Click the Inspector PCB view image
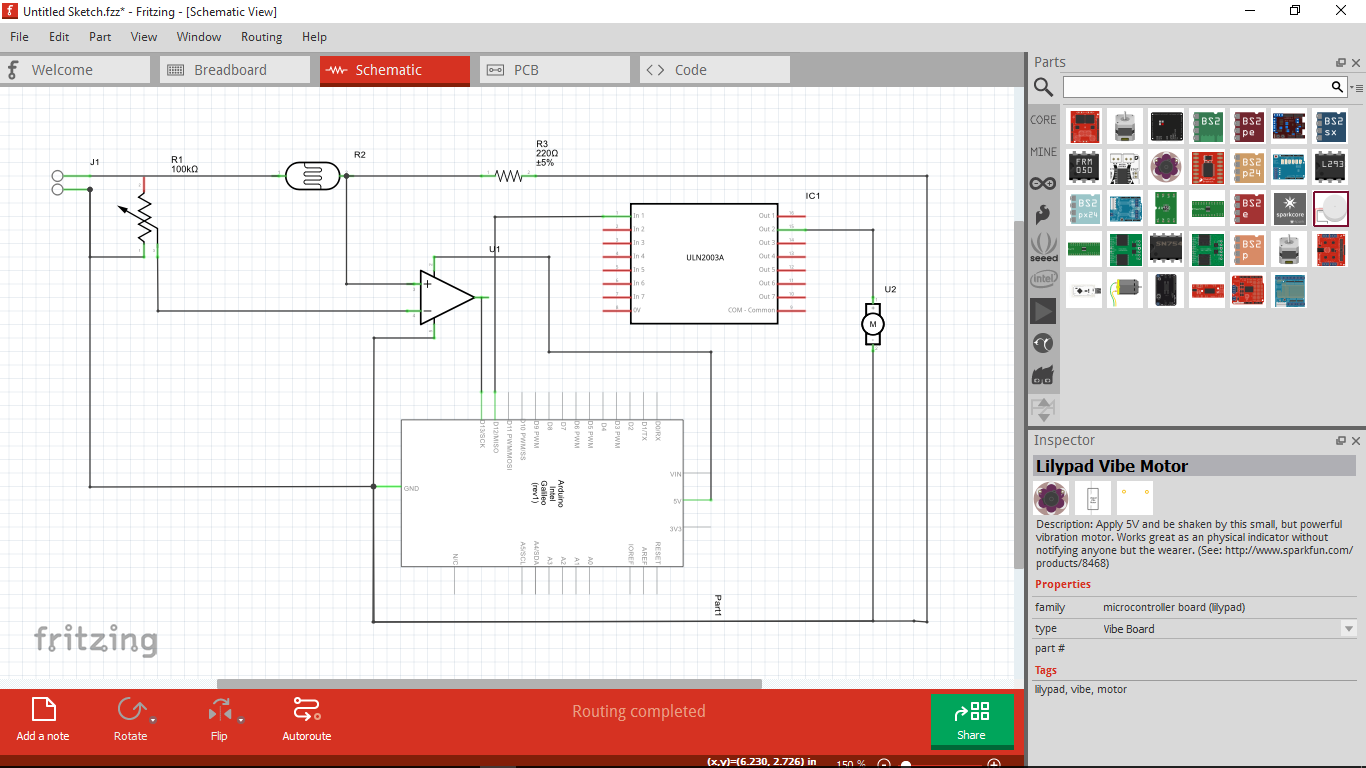This screenshot has width=1366, height=768. coord(1135,498)
